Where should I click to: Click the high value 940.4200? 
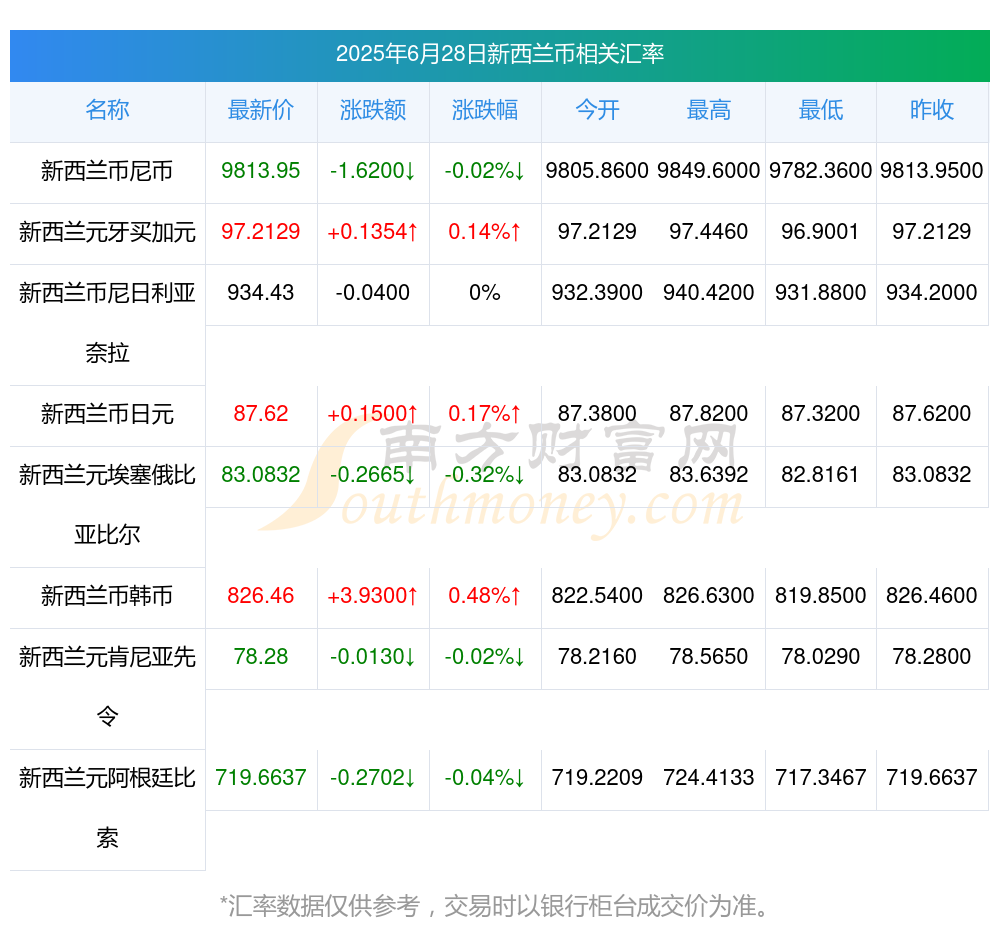click(709, 293)
